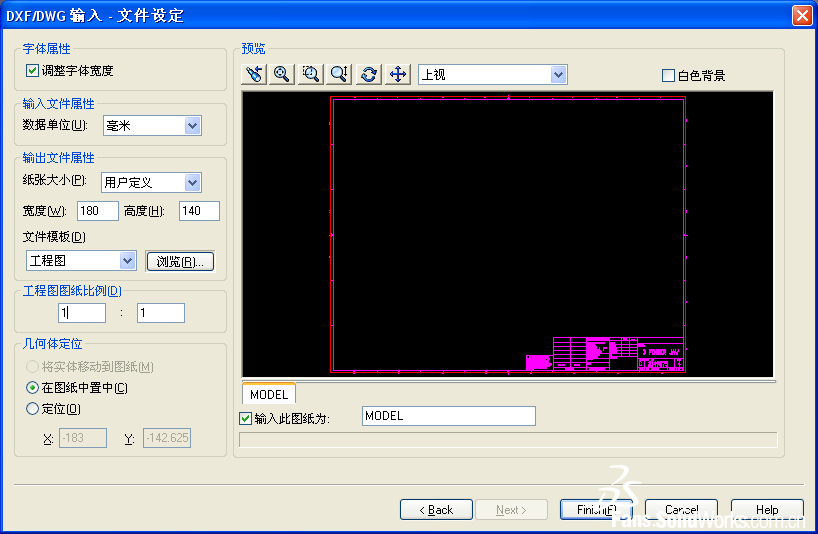
Task: Click the second drawing scale ratio field
Action: point(161,313)
